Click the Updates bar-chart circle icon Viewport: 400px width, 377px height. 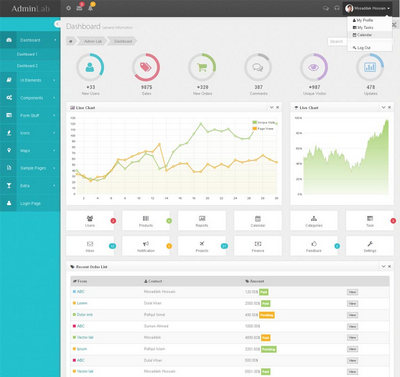(x=370, y=67)
